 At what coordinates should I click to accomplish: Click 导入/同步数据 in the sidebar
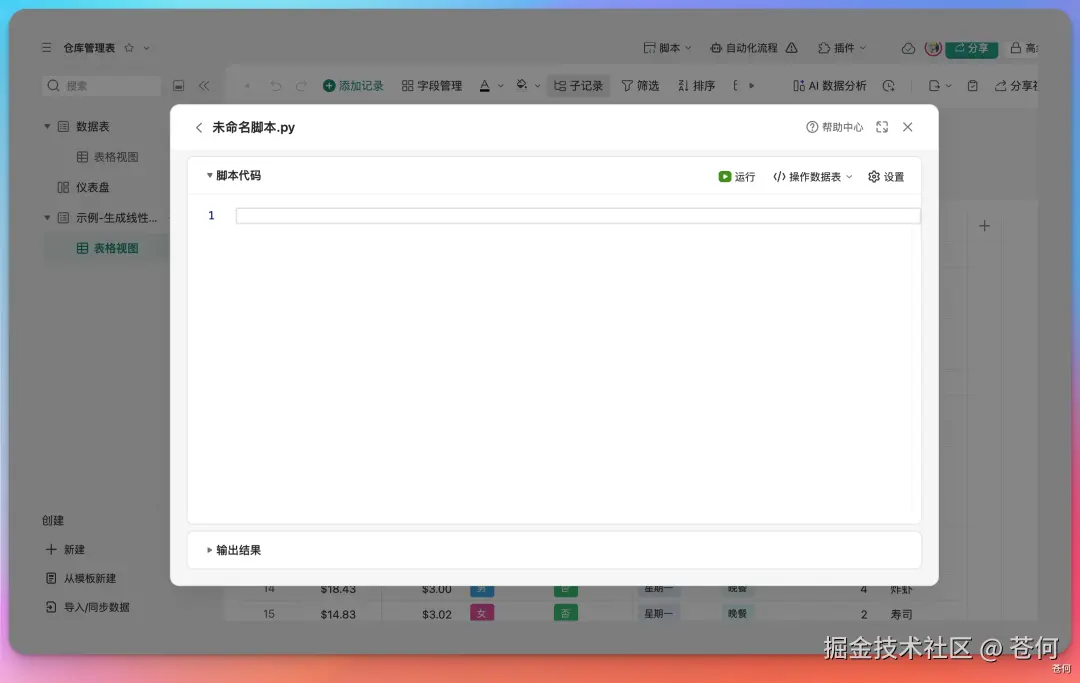[x=87, y=607]
